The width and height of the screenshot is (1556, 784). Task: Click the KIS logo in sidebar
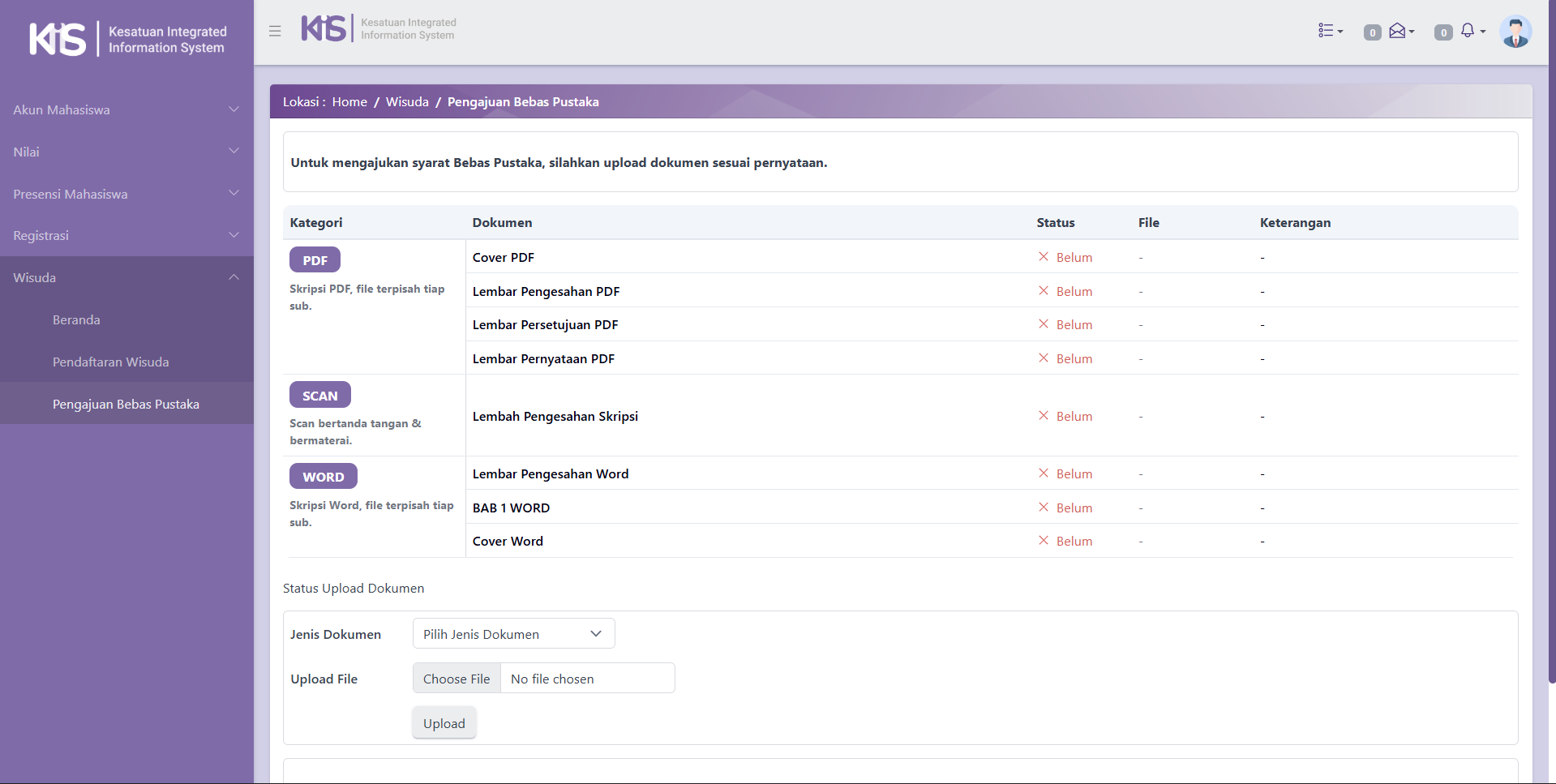[x=58, y=39]
